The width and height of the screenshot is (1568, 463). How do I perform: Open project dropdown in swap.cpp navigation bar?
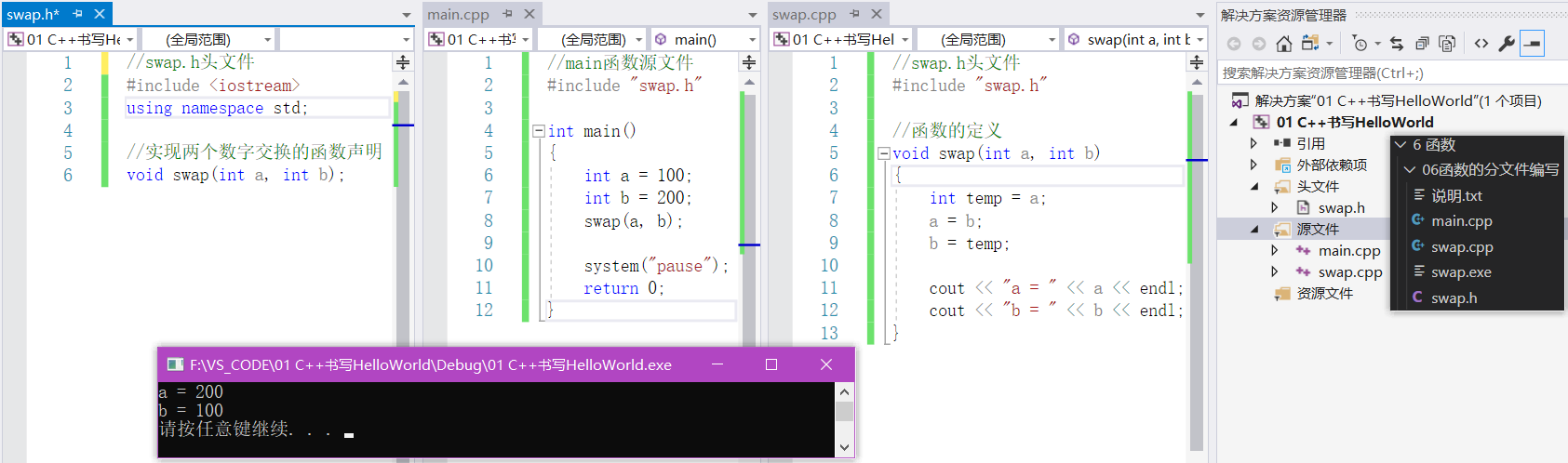click(x=905, y=39)
